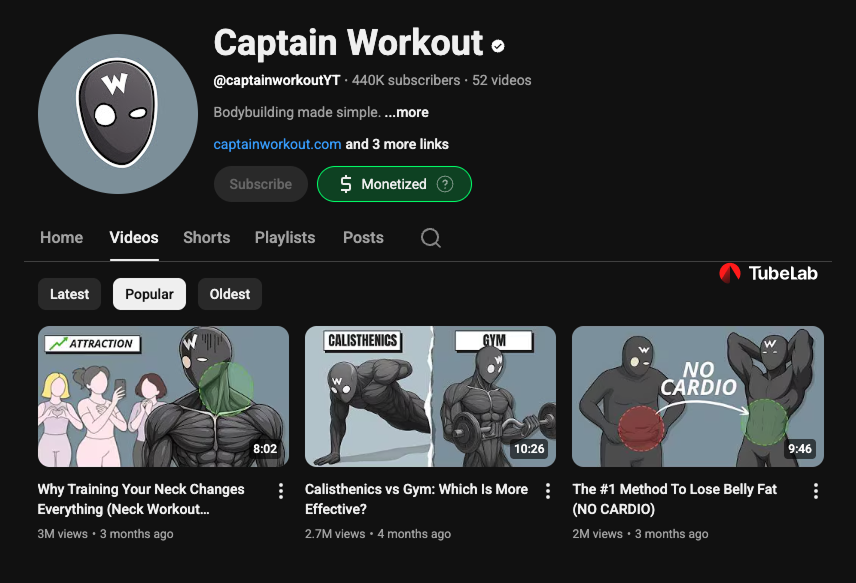Viewport: 856px width, 583px height.
Task: Click the Bodybuilding made simple description
Action: click(x=297, y=112)
